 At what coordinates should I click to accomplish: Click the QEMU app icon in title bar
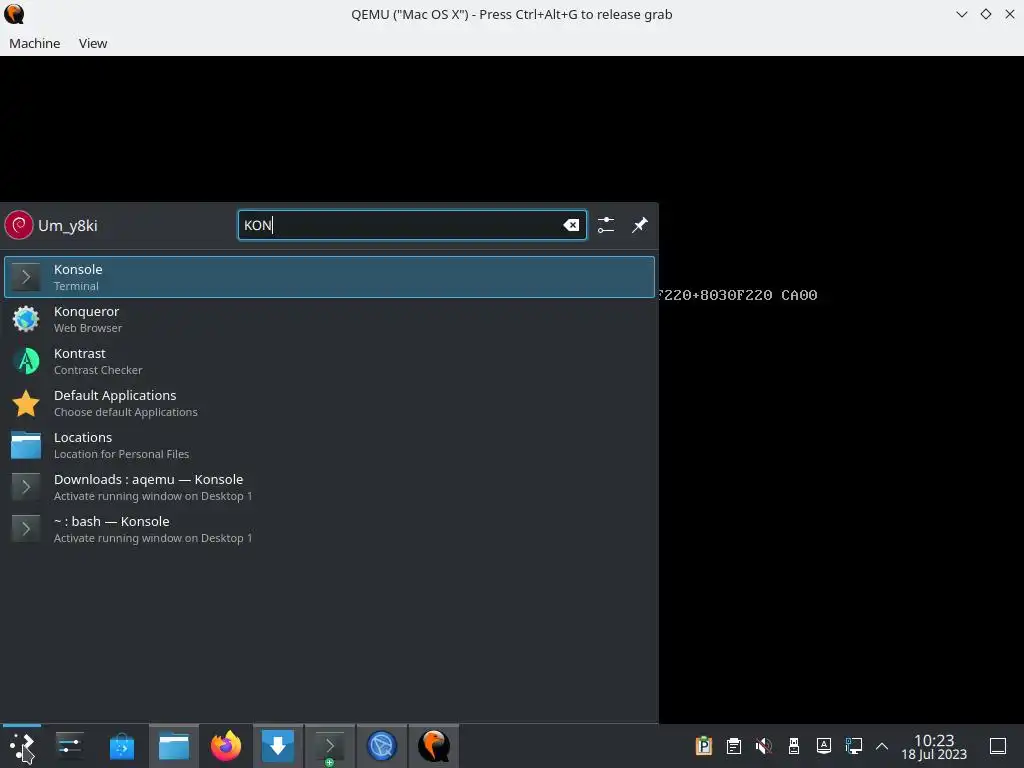(14, 14)
